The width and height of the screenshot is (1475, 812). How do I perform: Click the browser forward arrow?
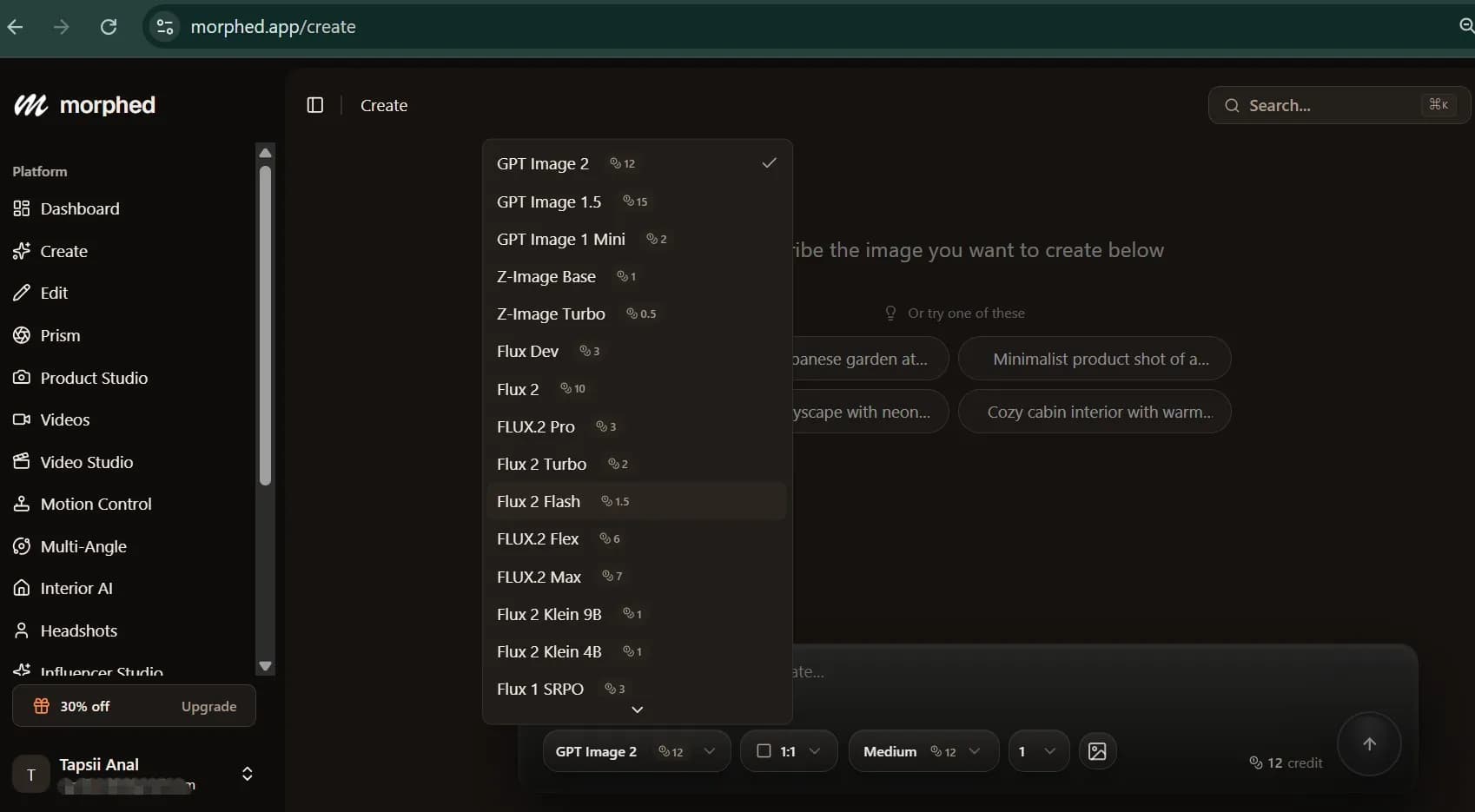click(x=61, y=27)
